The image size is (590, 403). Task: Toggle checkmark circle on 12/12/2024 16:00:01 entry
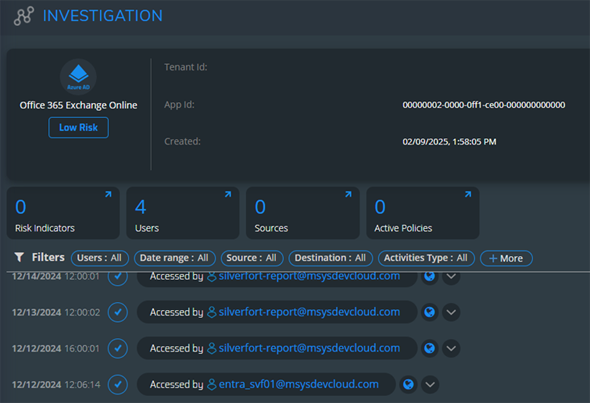coord(118,348)
